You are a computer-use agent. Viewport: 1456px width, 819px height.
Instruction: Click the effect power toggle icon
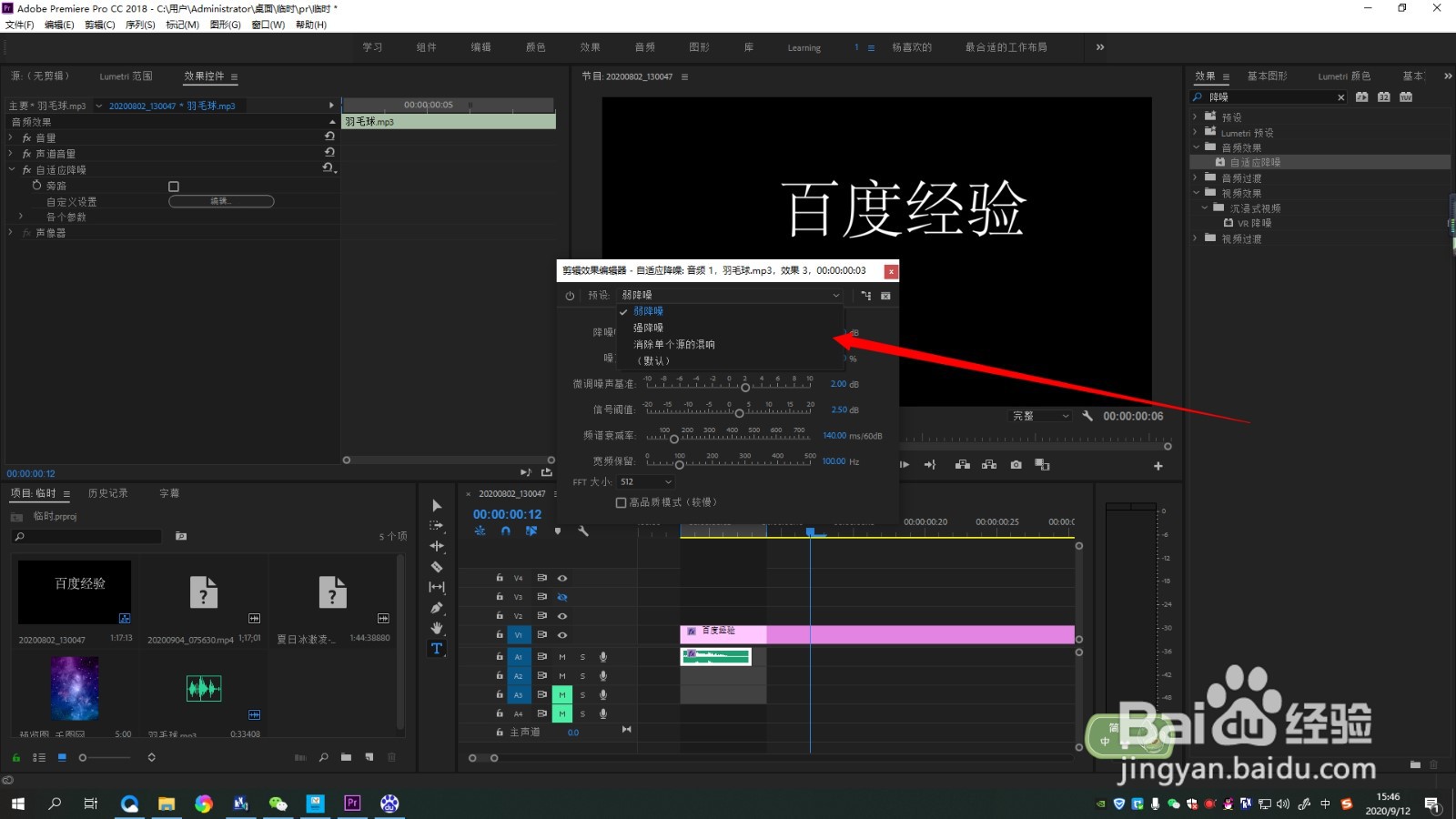[x=570, y=296]
